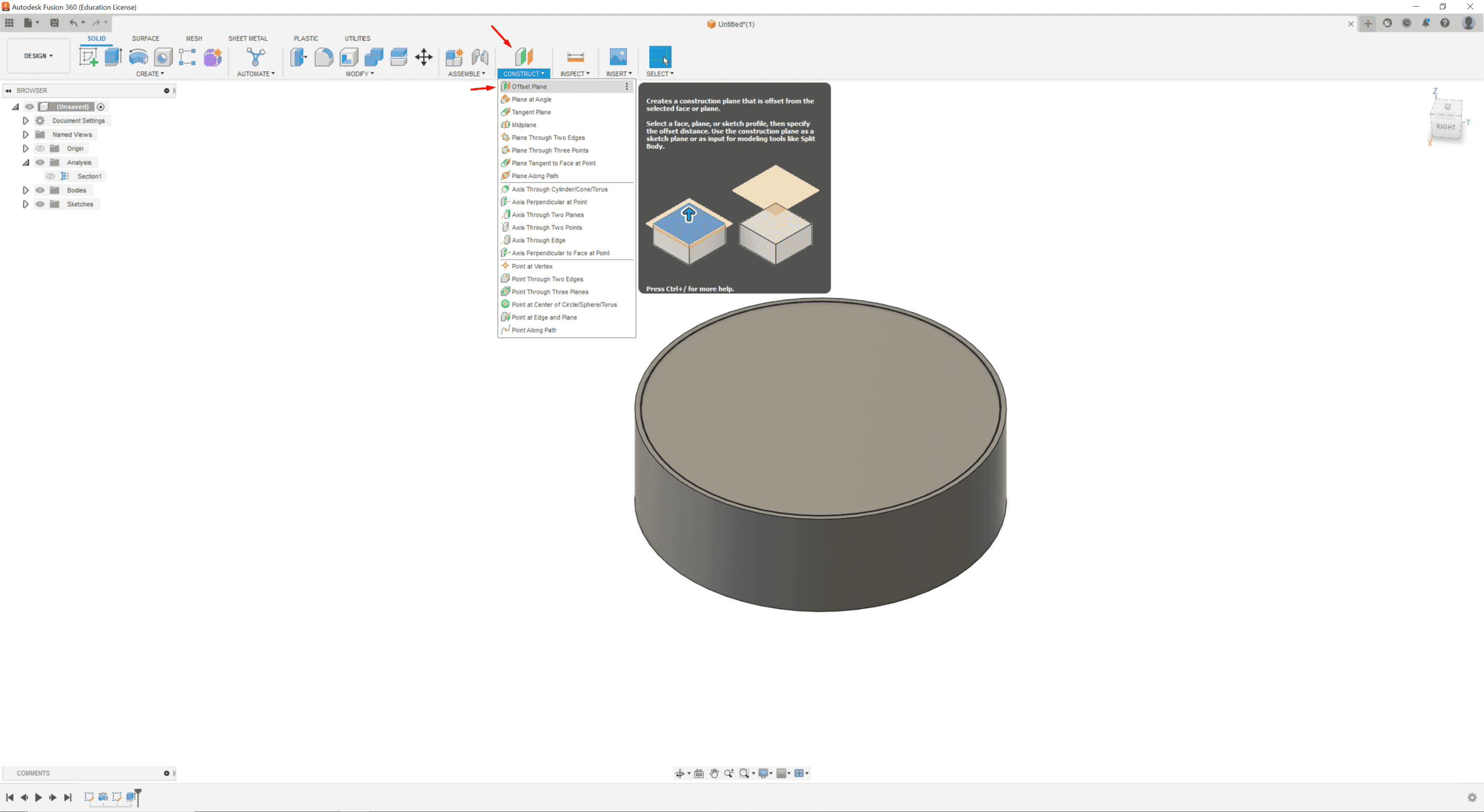Toggle visibility of the Unsaved root component
This screenshot has height=812, width=1484.
pos(29,107)
